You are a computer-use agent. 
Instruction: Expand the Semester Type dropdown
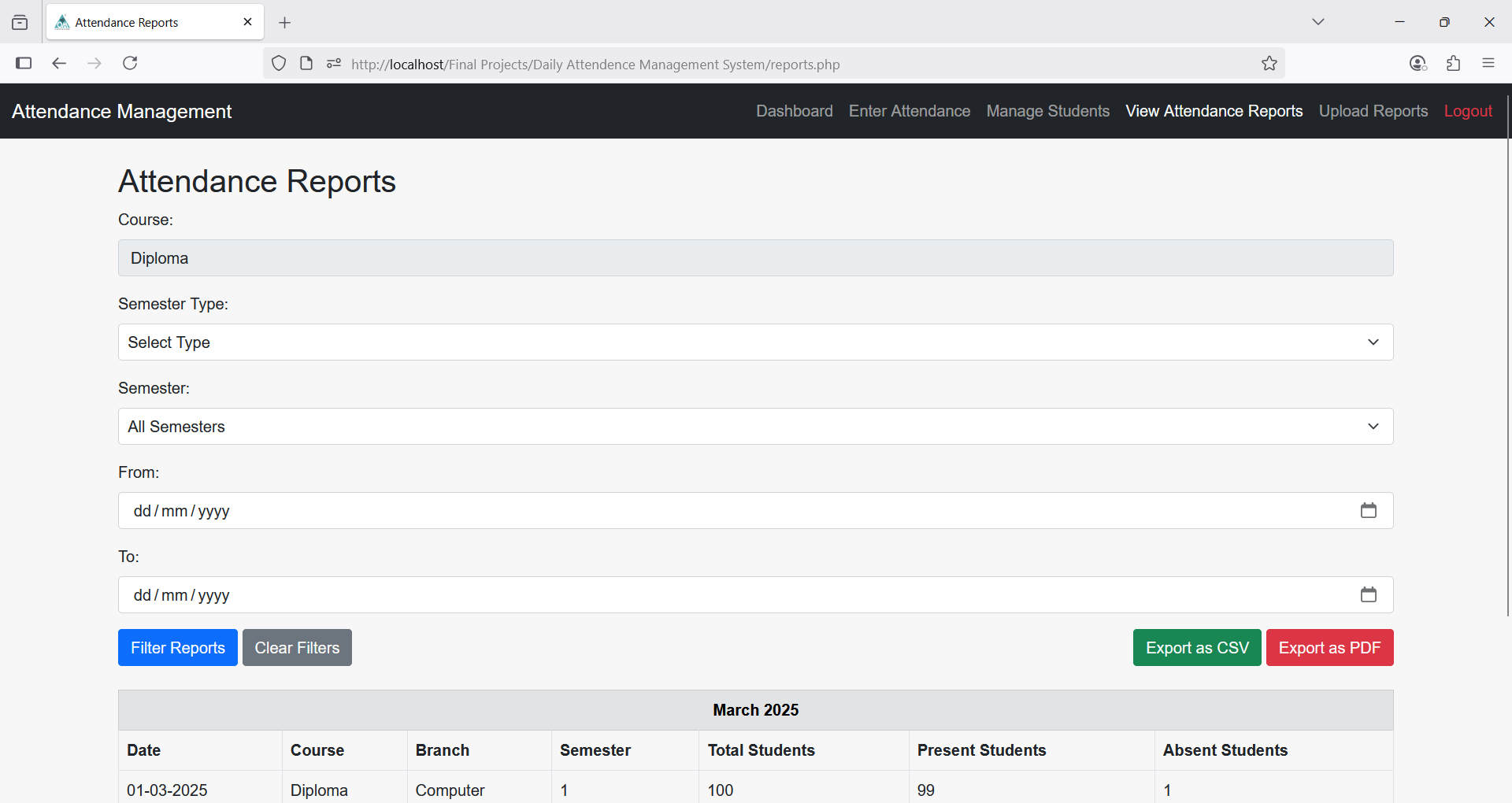click(x=754, y=342)
